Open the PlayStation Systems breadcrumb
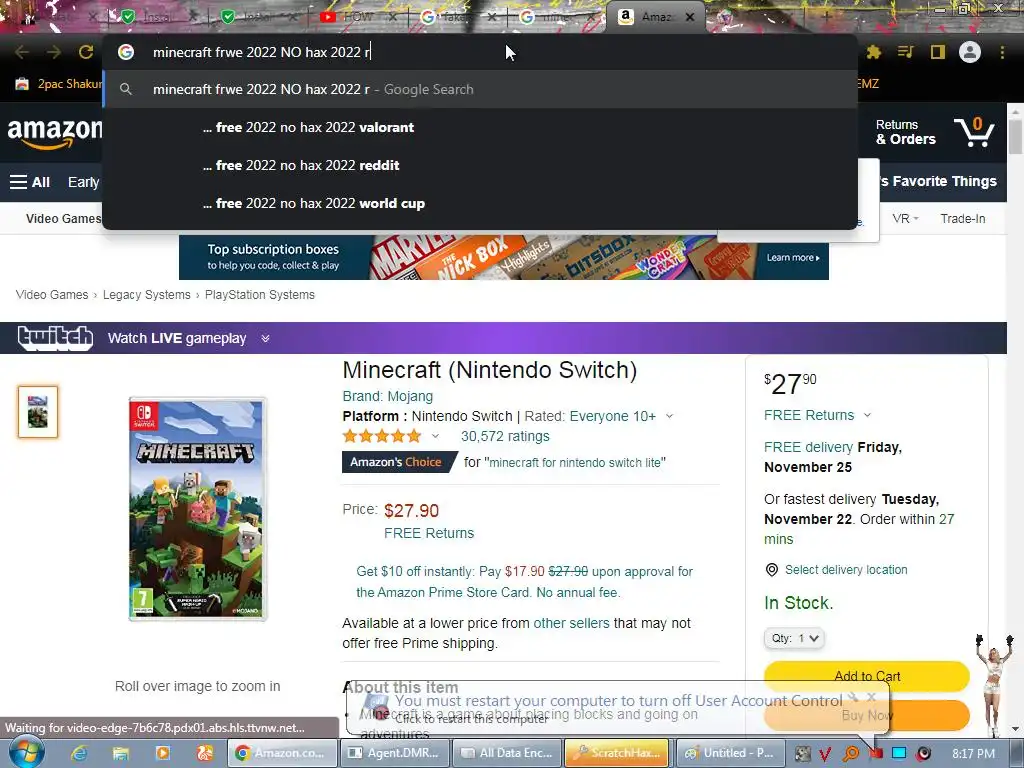 259,295
